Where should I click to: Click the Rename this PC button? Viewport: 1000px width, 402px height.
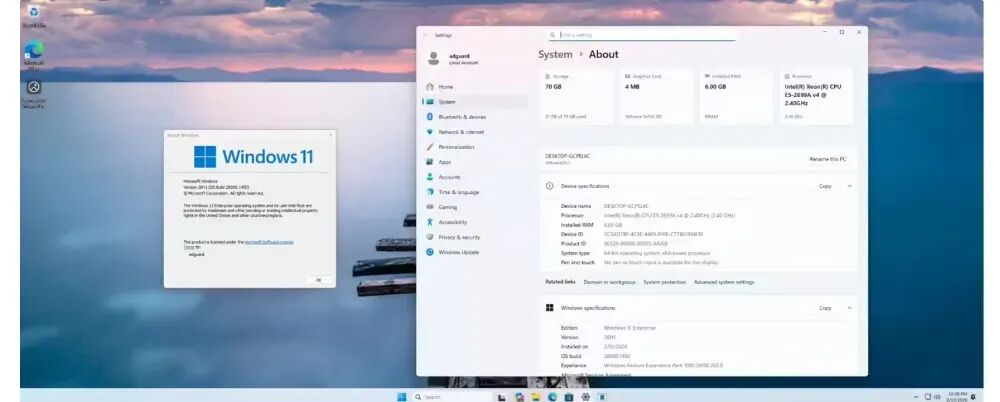828,159
